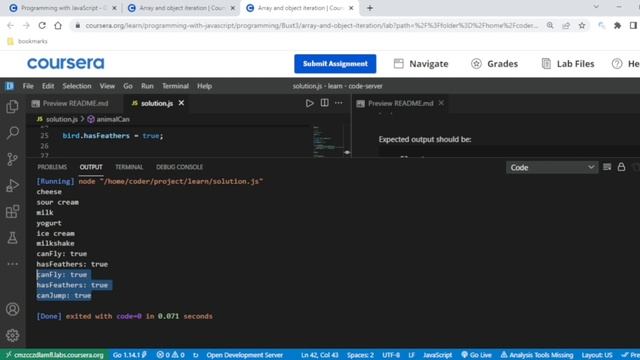640x360 pixels.
Task: Click the Submit Assignment button
Action: (x=335, y=64)
